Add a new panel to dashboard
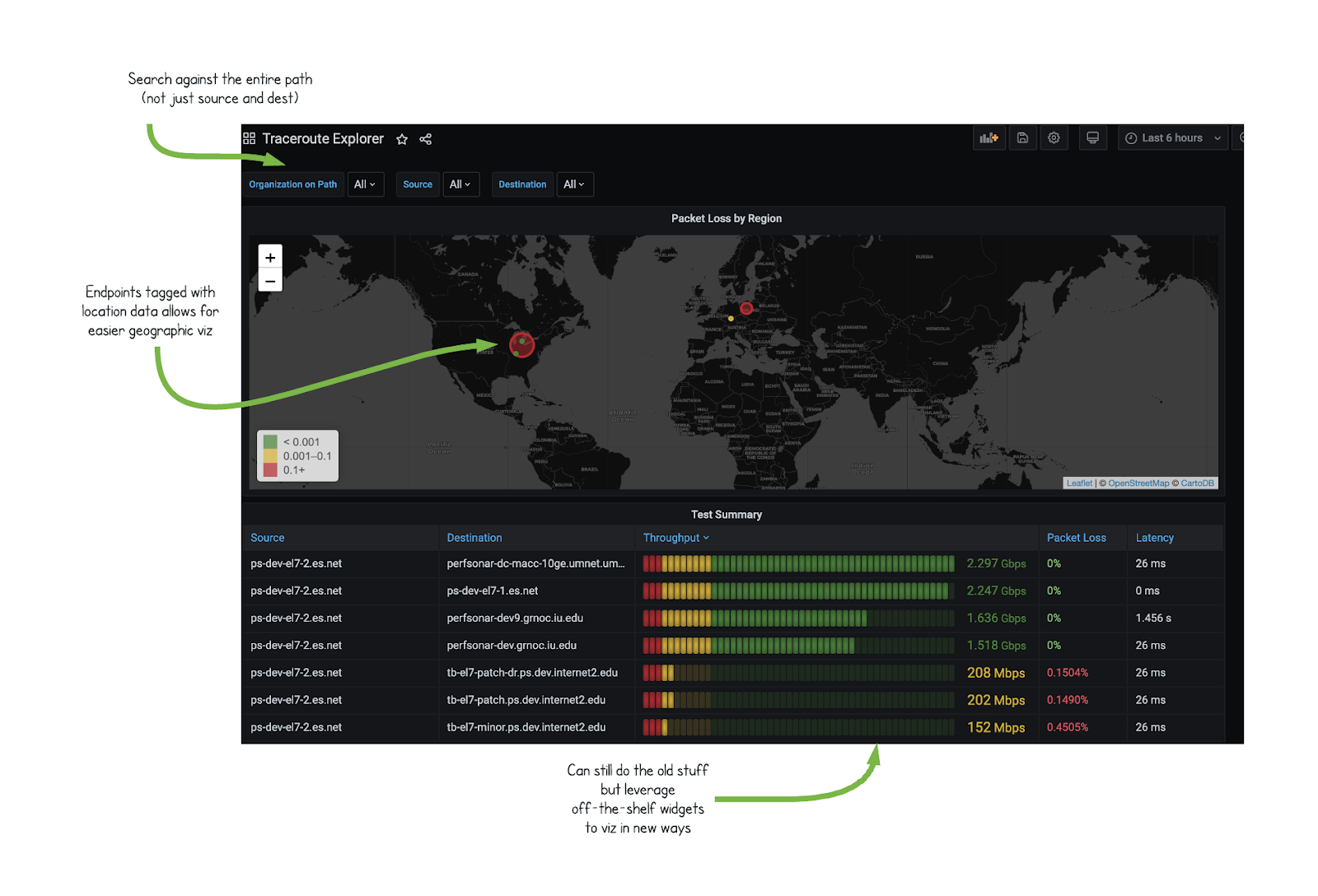The height and width of the screenshot is (896, 1318). [988, 138]
